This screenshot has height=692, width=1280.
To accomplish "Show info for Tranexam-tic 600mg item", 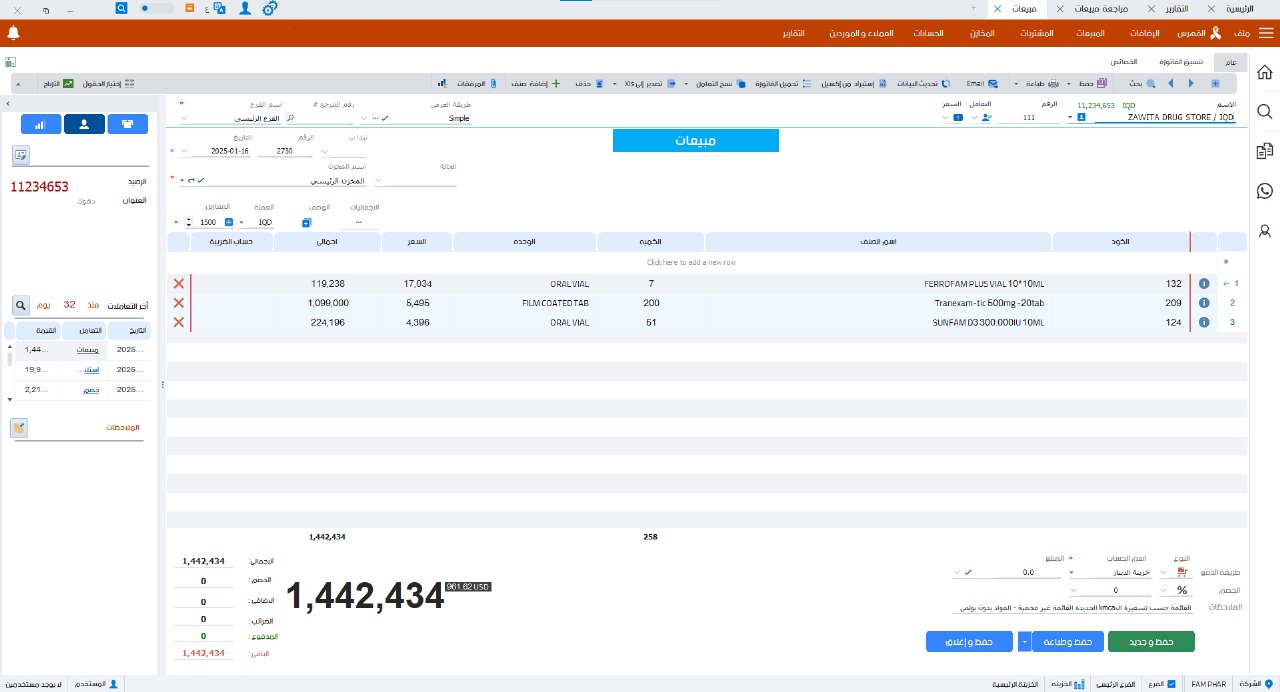I will coord(1203,303).
